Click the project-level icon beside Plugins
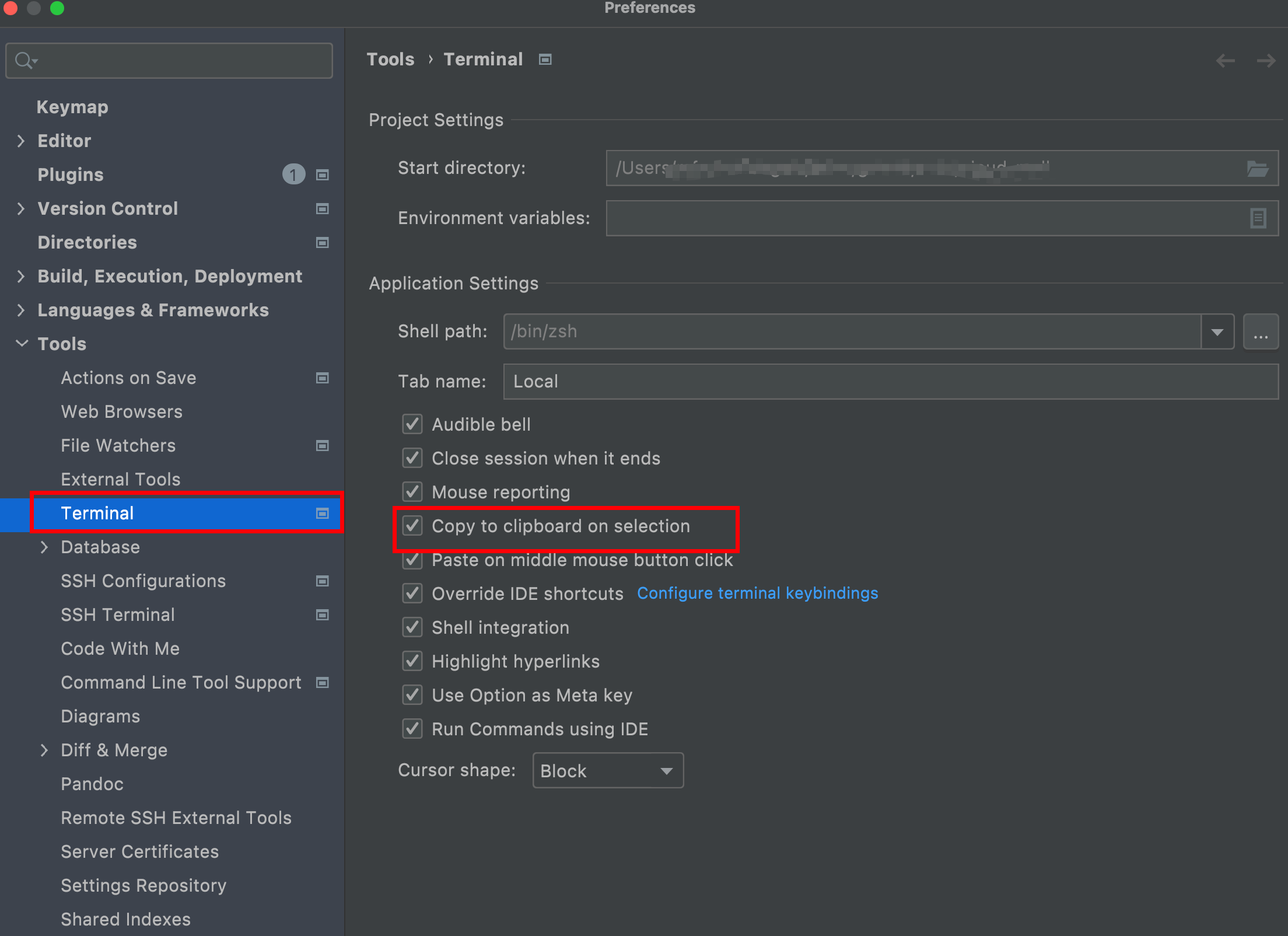Viewport: 1288px width, 936px height. click(x=322, y=175)
